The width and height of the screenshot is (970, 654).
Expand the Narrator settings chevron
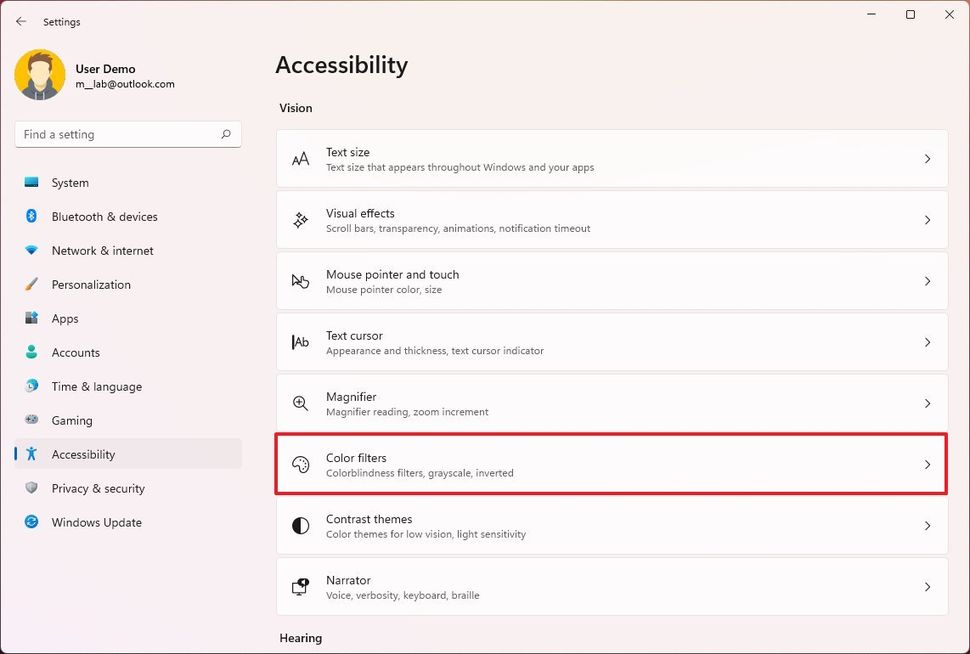click(927, 587)
